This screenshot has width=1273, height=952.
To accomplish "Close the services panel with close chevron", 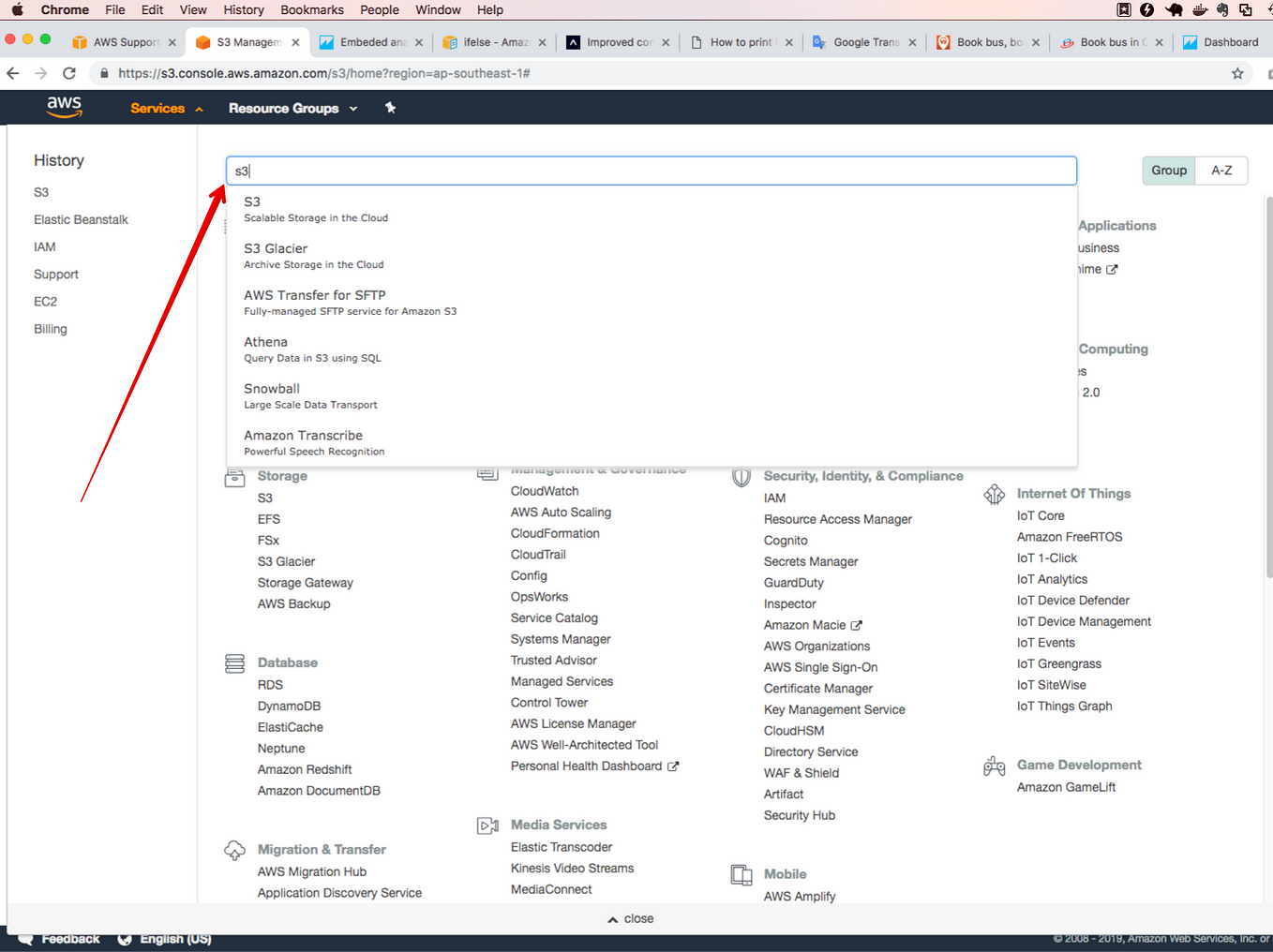I will point(631,919).
